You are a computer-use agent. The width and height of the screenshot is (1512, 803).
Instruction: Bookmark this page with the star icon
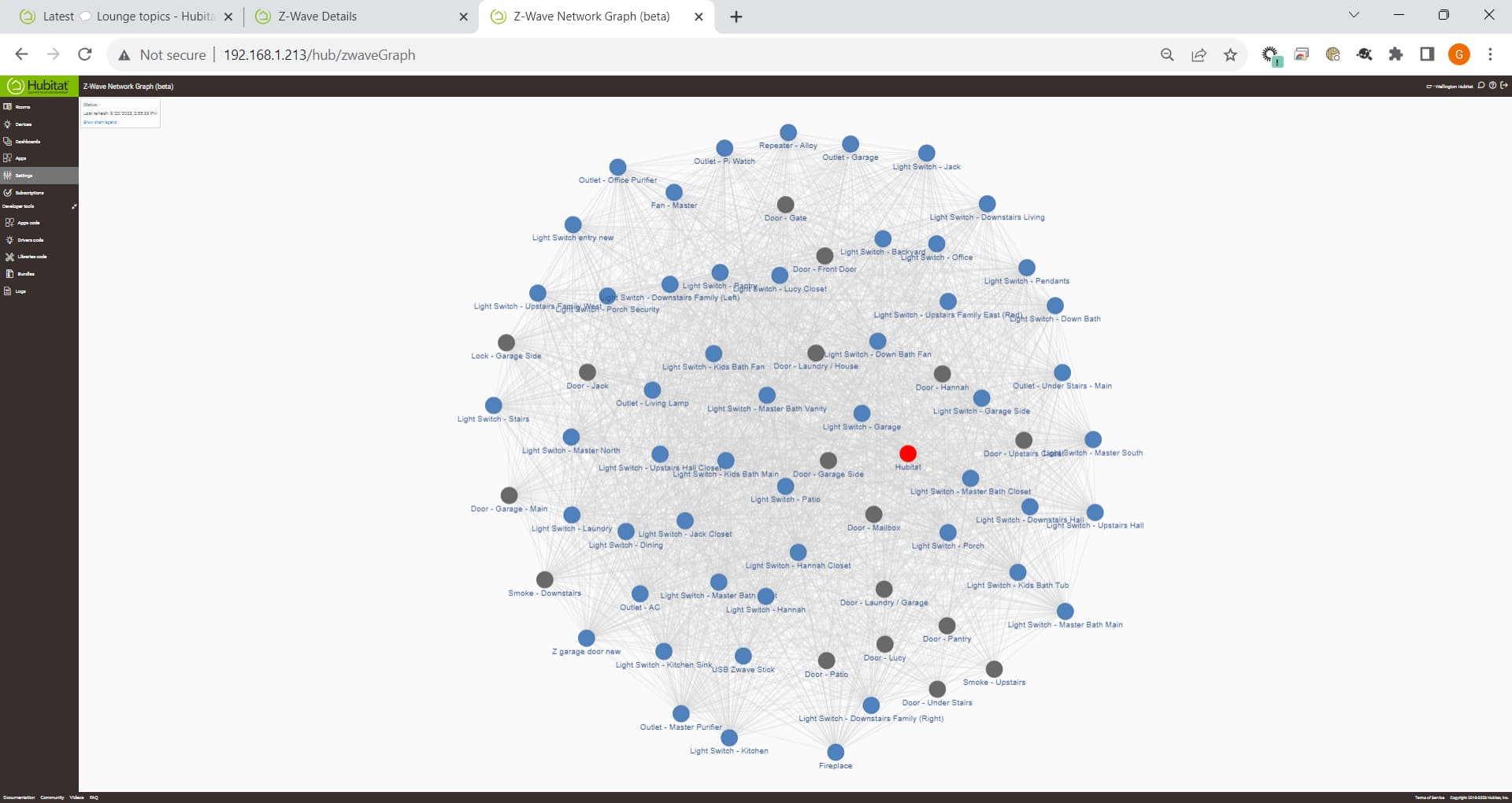pyautogui.click(x=1231, y=55)
